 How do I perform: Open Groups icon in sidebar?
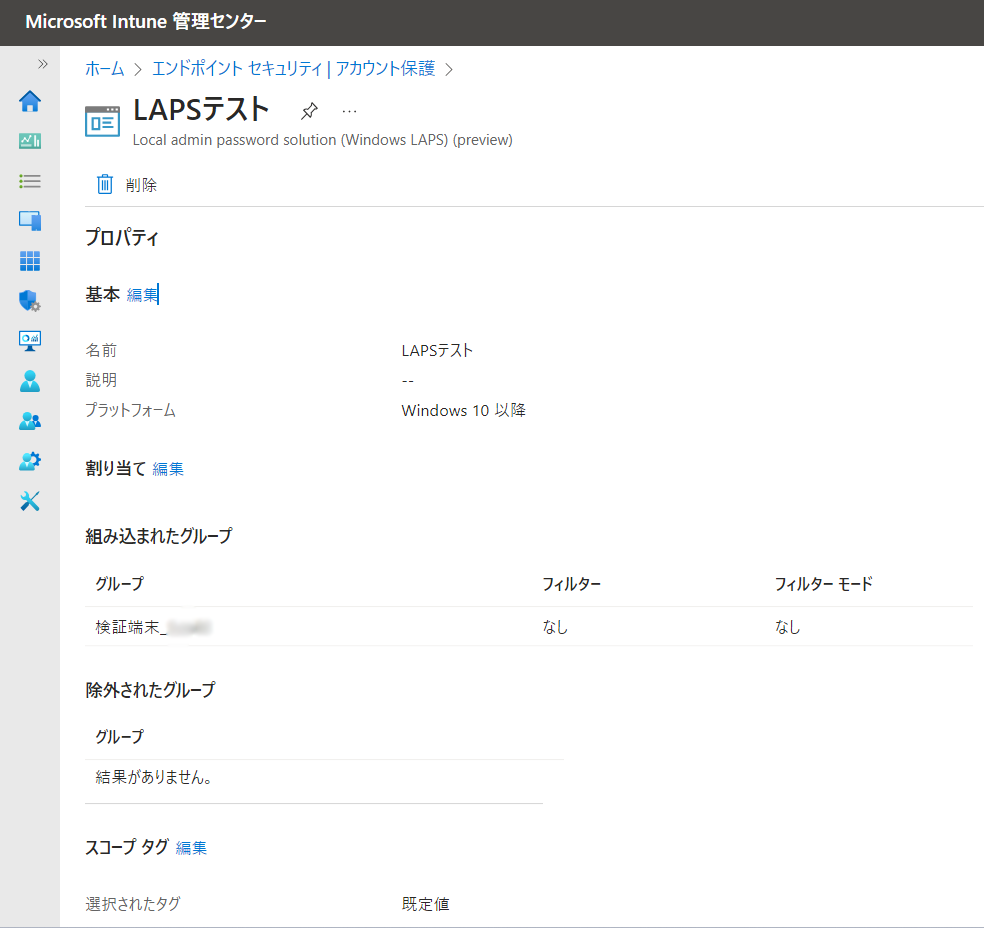coord(30,421)
